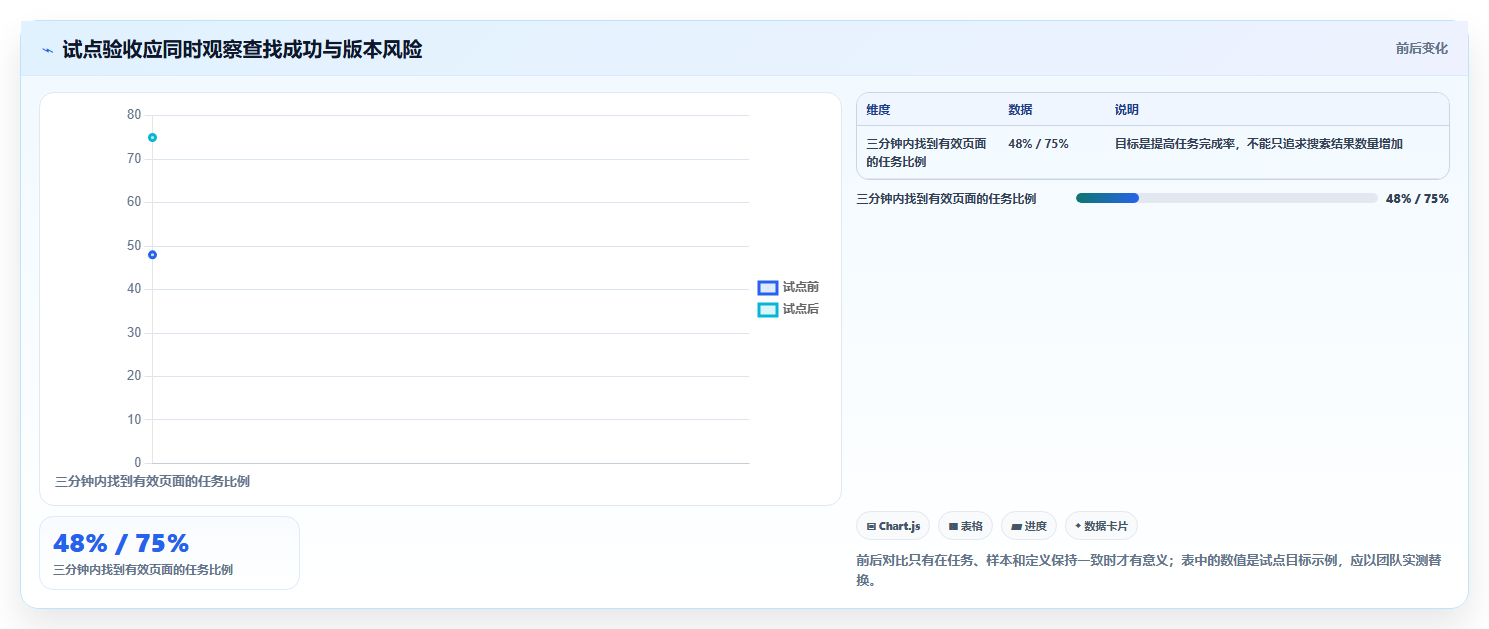Click the 维度 column header
The width and height of the screenshot is (1489, 629).
[x=878, y=110]
